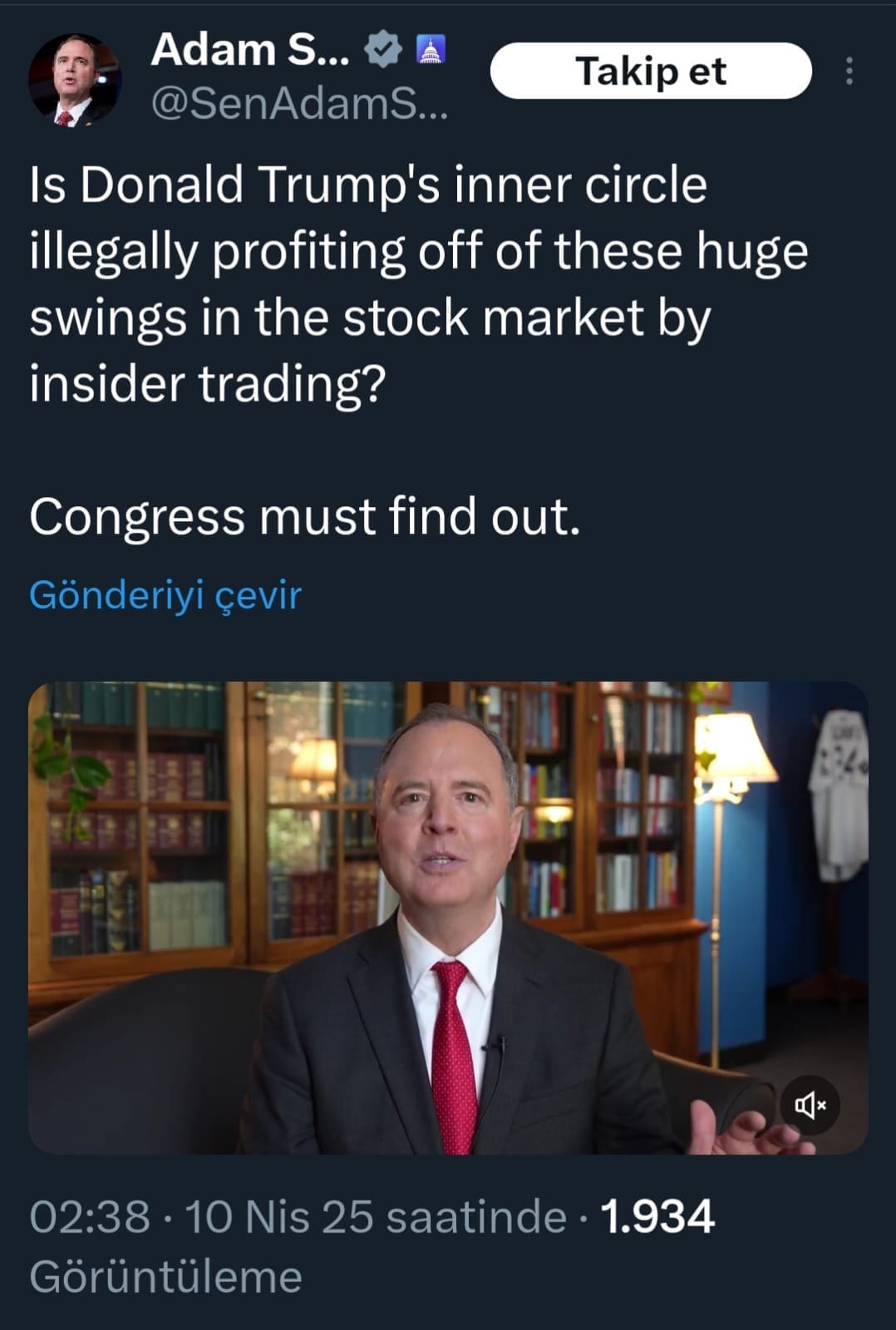Screen dimensions: 896x1330
Task: Click the red tie in the video
Action: [455, 1057]
